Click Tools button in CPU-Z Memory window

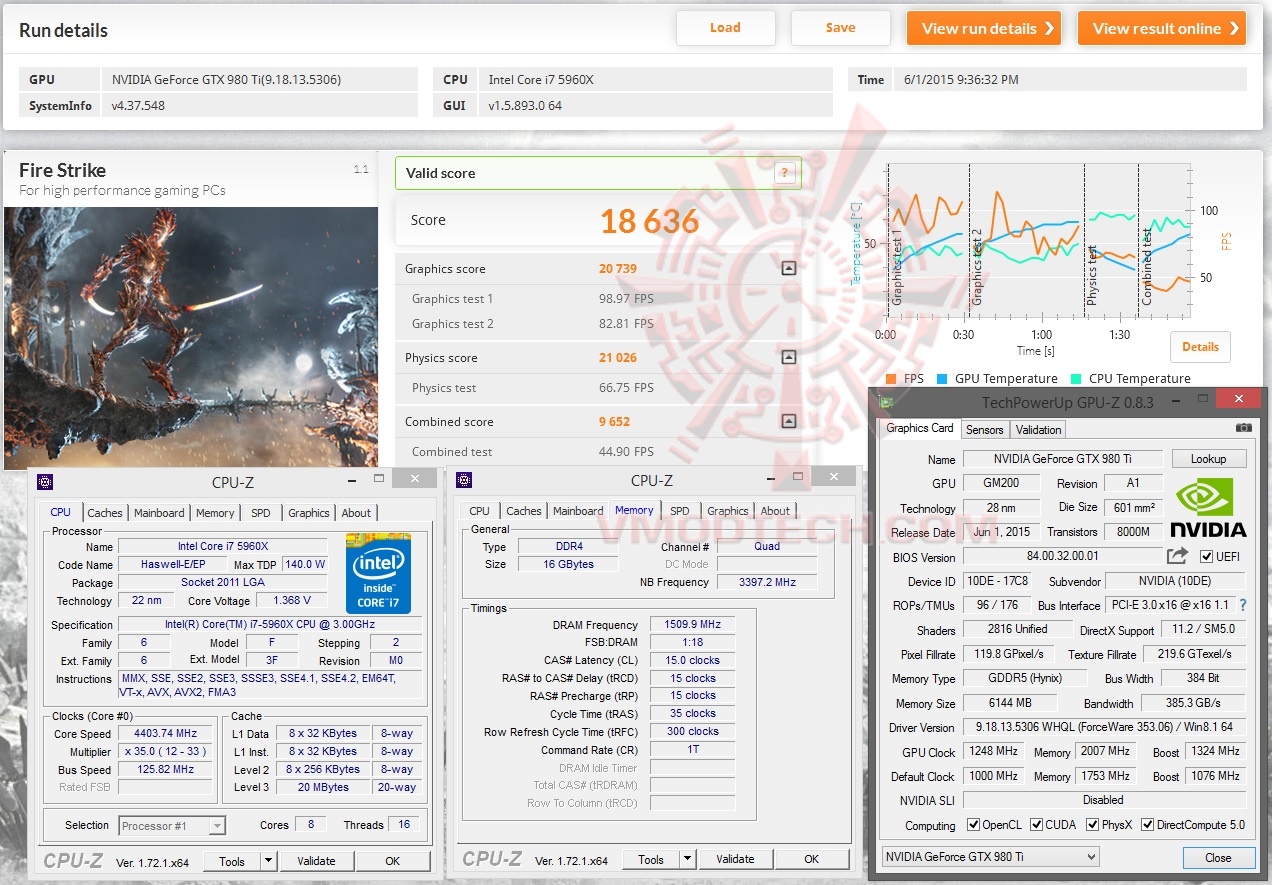point(651,859)
